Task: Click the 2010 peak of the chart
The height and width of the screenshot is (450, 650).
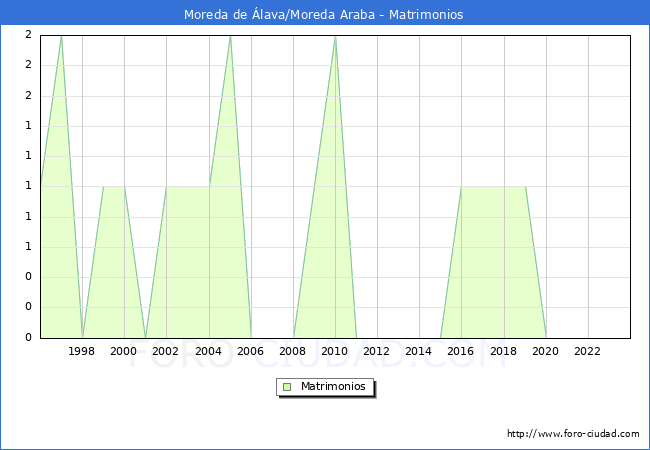Action: [x=335, y=36]
